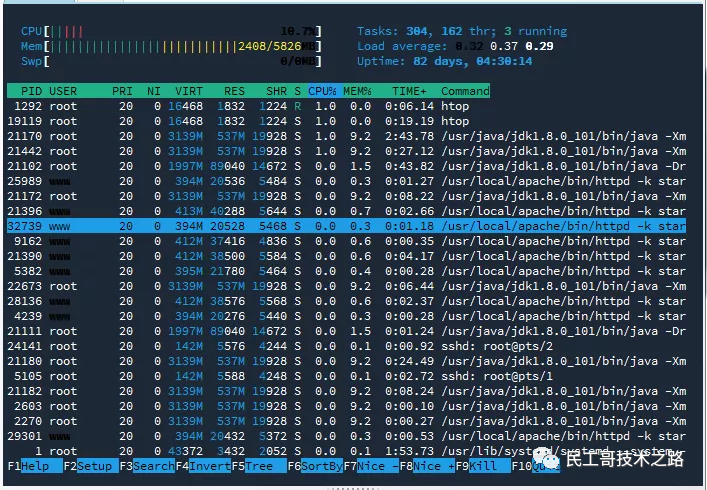Select the java -Dr process PID 21111

point(346,331)
